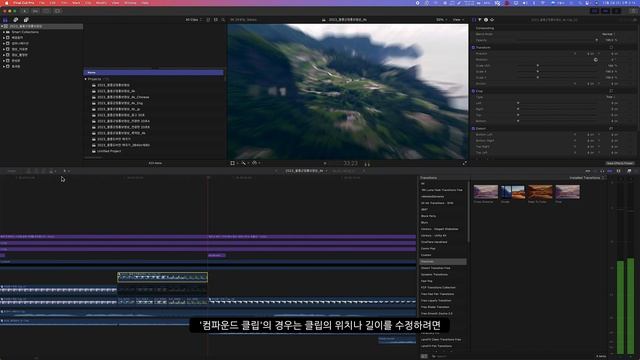The width and height of the screenshot is (640, 360).
Task: Select the Cross Dissolve transition thumbnail
Action: pyautogui.click(x=486, y=192)
